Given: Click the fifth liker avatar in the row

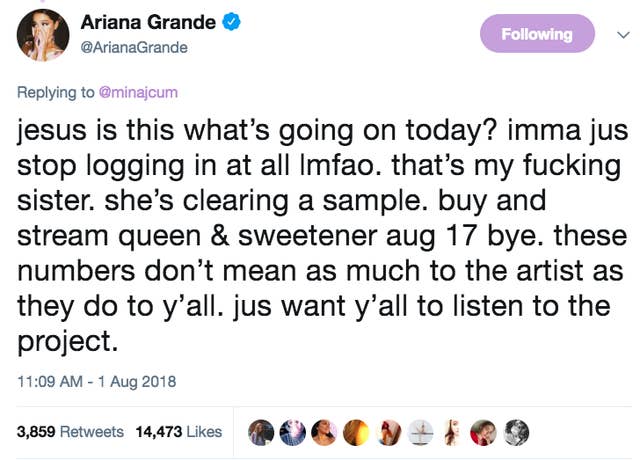Looking at the screenshot, I should tap(391, 431).
